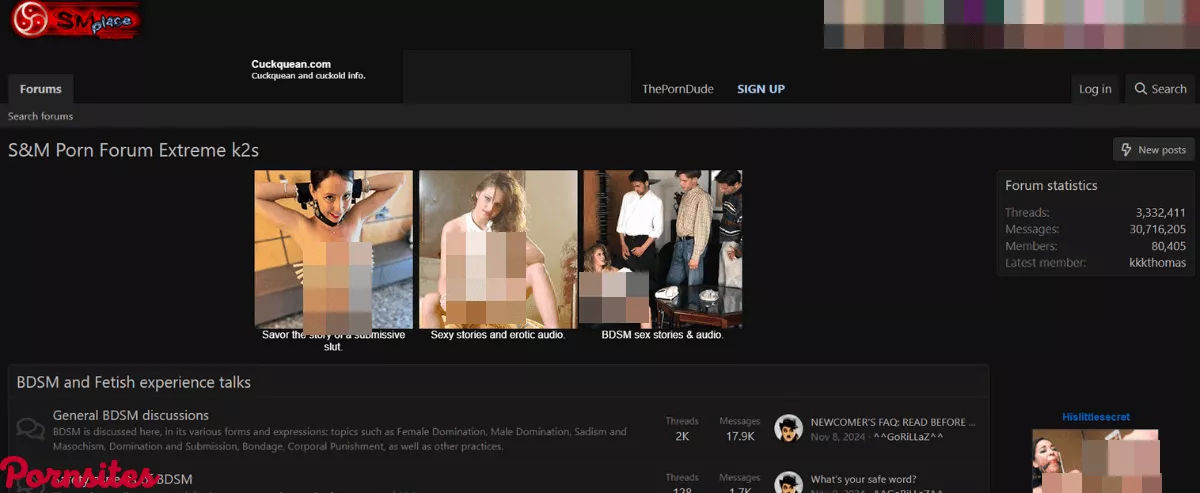Click thumbnail captioned "BDSM sex stories & audio"
This screenshot has height=493, width=1200.
(663, 249)
